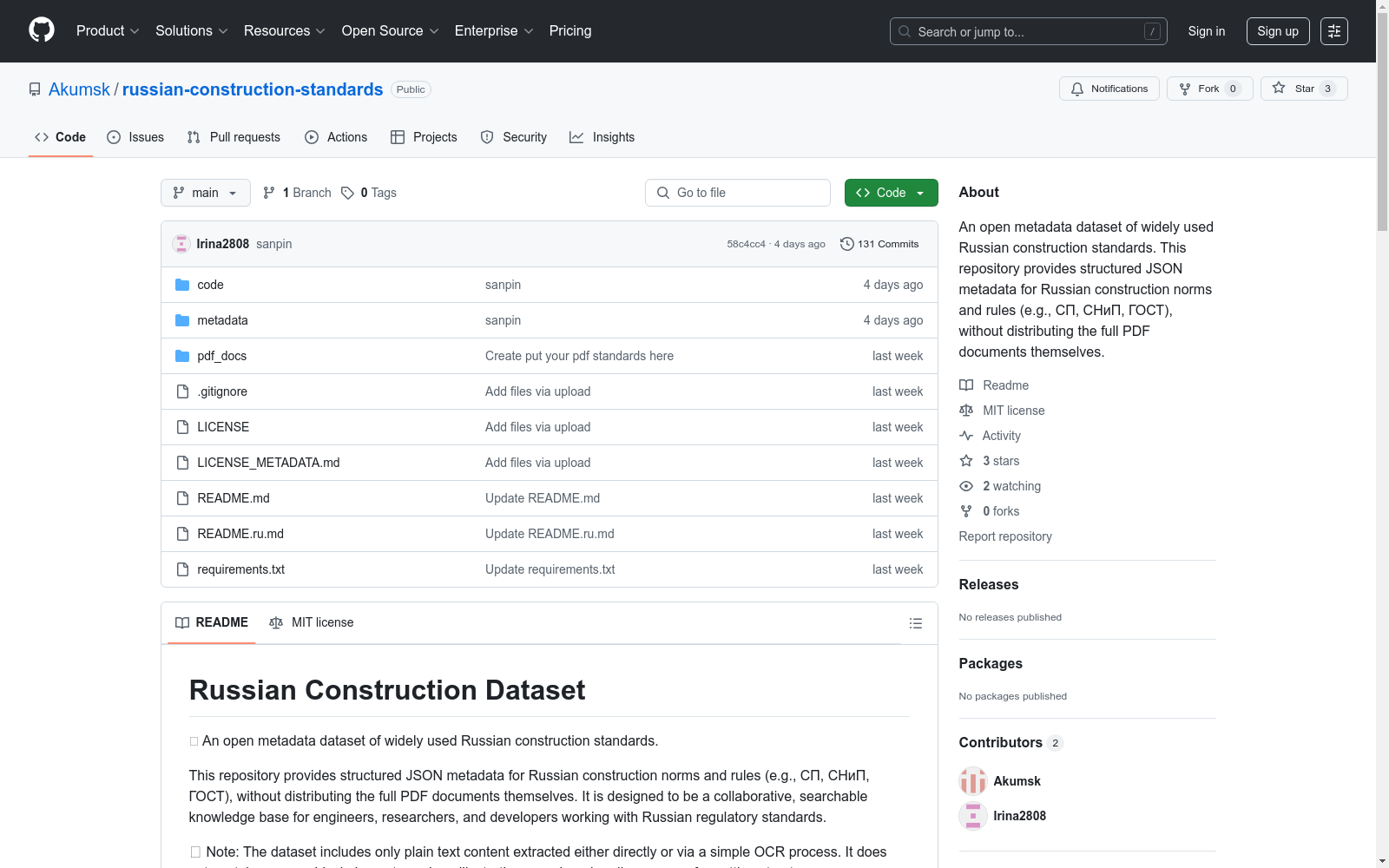This screenshot has width=1389, height=868.
Task: Select the README tab
Action: coord(212,622)
